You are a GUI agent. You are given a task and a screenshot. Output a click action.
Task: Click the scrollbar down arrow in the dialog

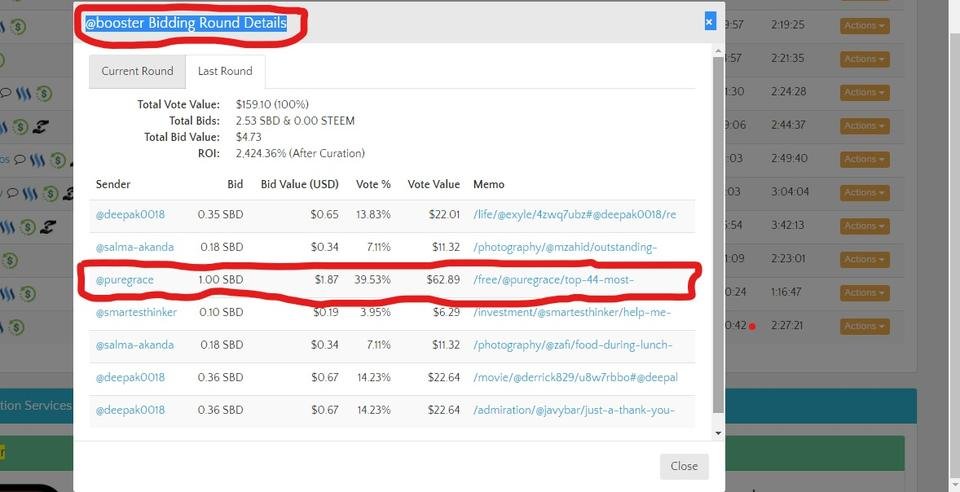(x=718, y=433)
